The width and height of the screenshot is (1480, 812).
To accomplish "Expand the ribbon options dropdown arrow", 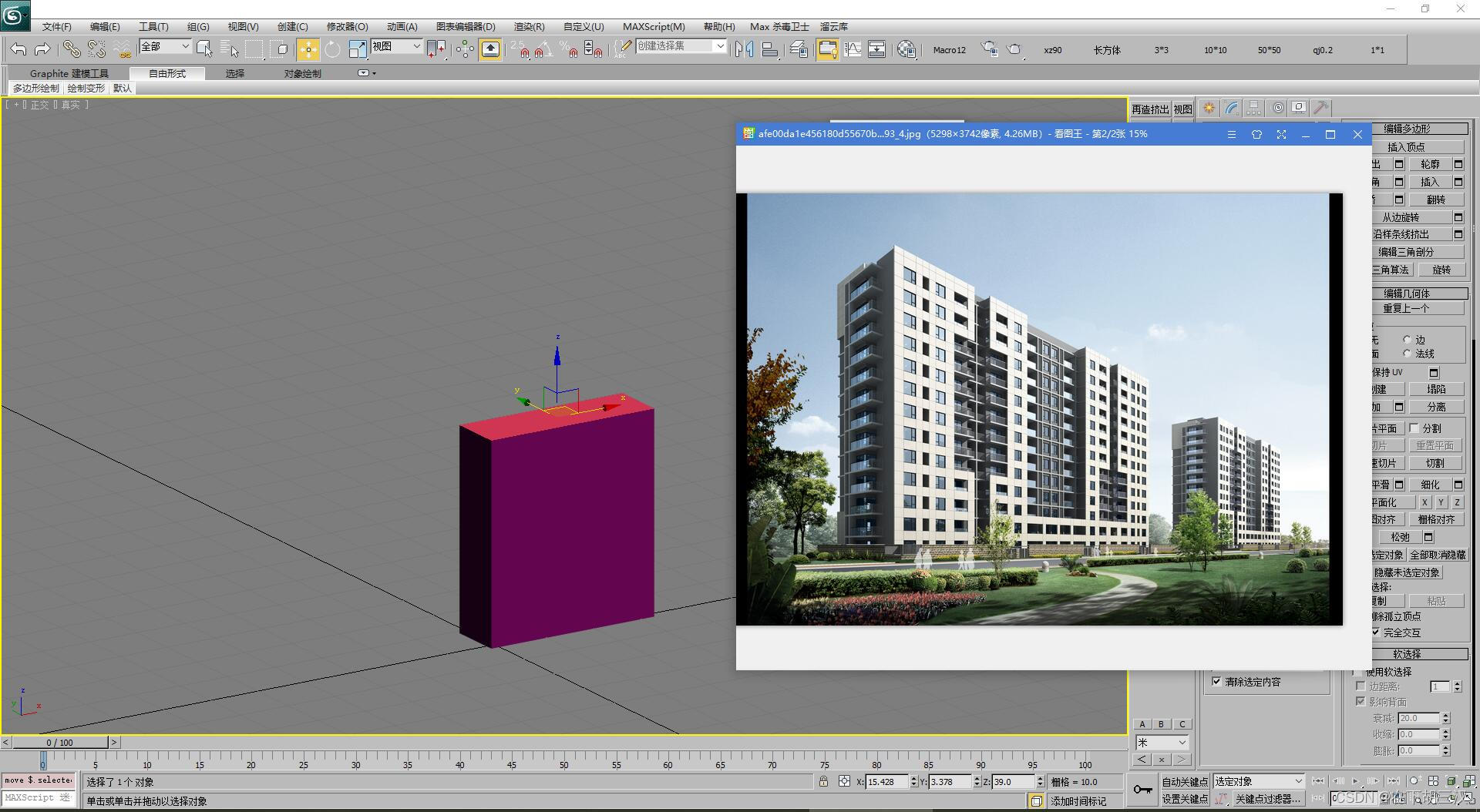I will coord(367,73).
